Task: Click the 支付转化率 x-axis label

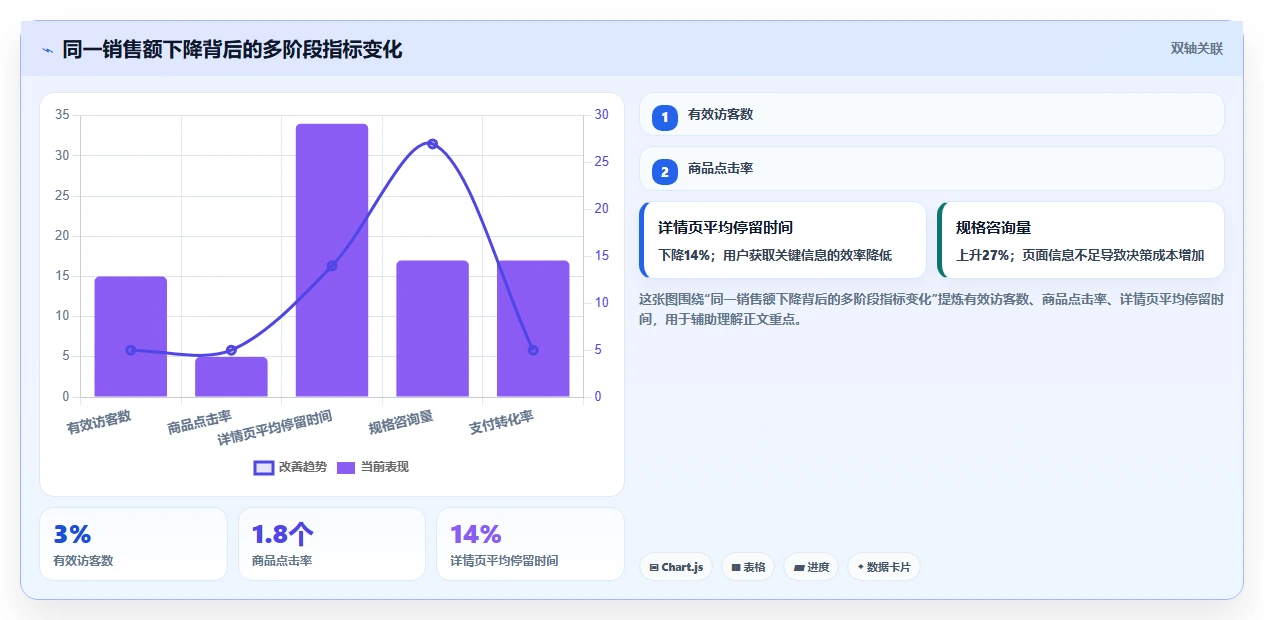Action: pyautogui.click(x=501, y=422)
